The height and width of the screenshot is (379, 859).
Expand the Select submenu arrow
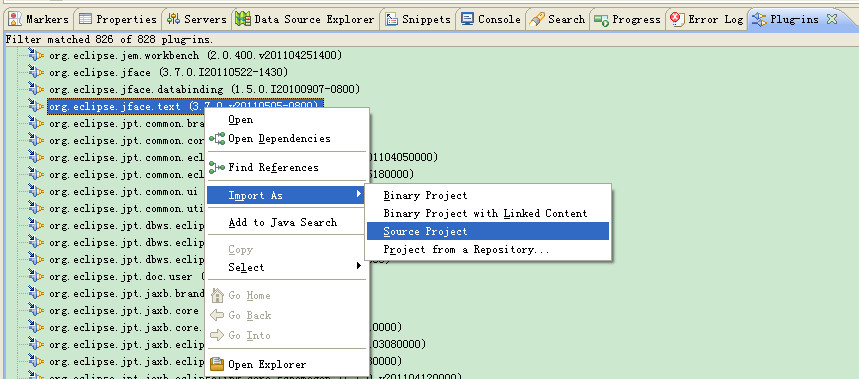359,266
